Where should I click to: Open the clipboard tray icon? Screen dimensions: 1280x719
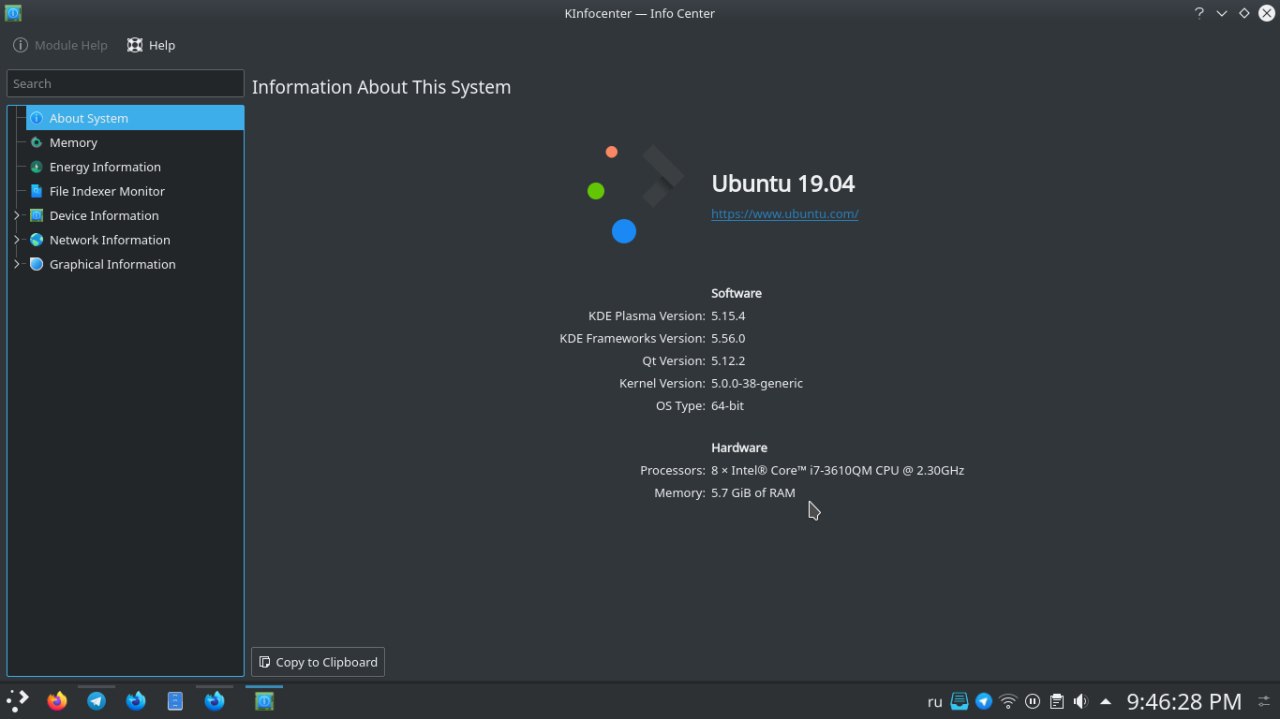tap(1056, 701)
